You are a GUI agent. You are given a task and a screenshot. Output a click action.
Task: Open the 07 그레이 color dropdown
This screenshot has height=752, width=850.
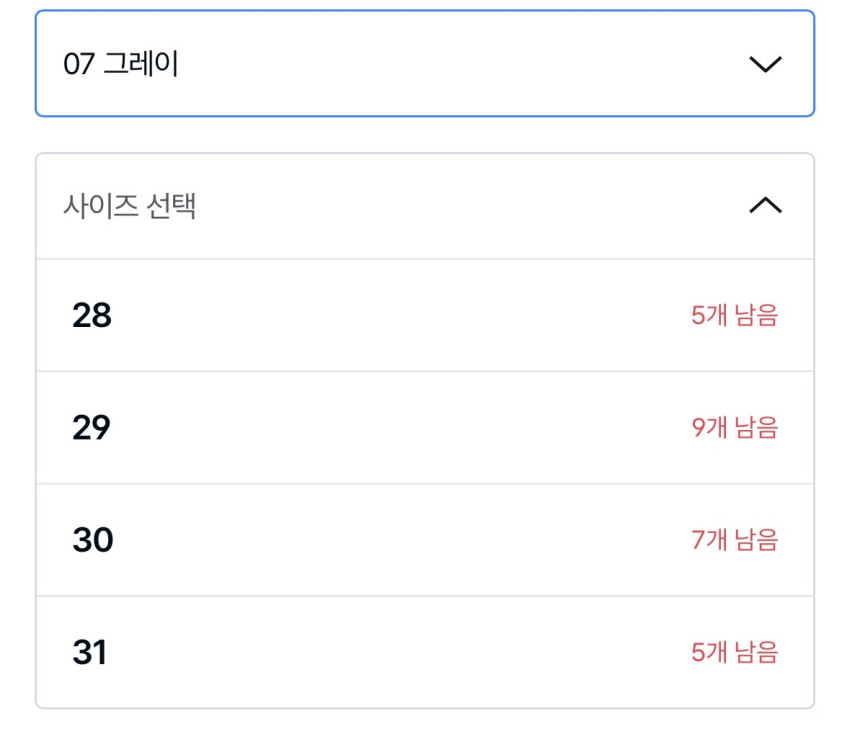pyautogui.click(x=424, y=64)
